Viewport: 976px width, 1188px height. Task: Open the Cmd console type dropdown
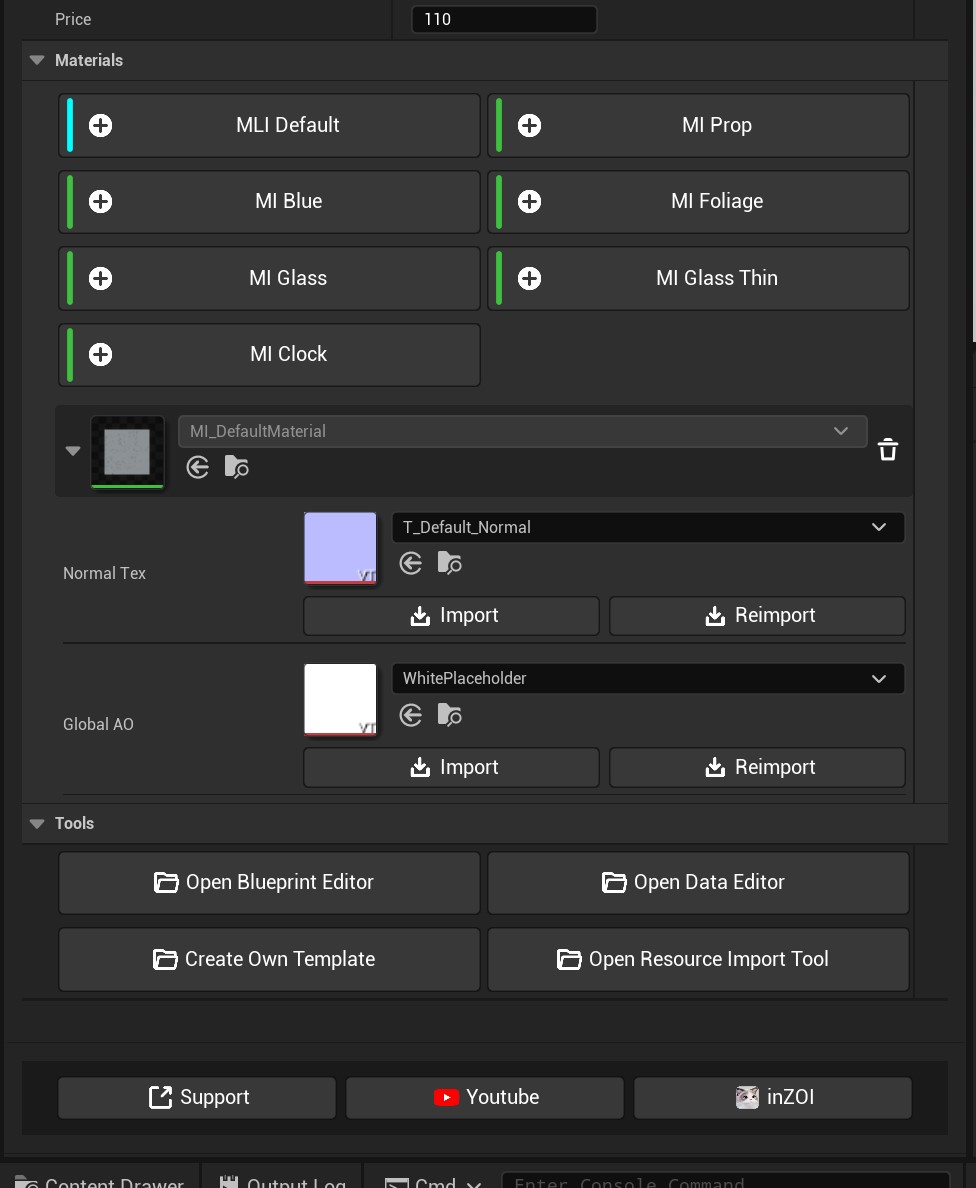click(x=433, y=1181)
